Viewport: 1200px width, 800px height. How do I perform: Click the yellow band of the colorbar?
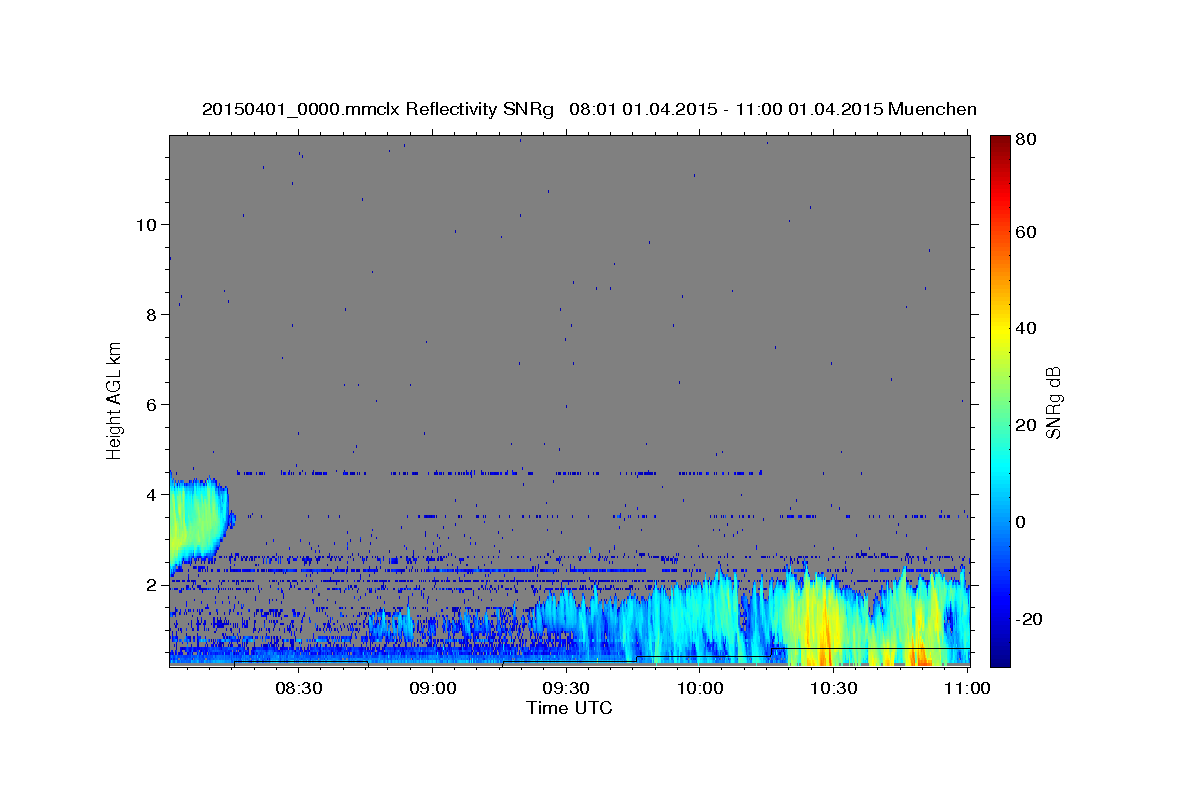coord(1000,328)
